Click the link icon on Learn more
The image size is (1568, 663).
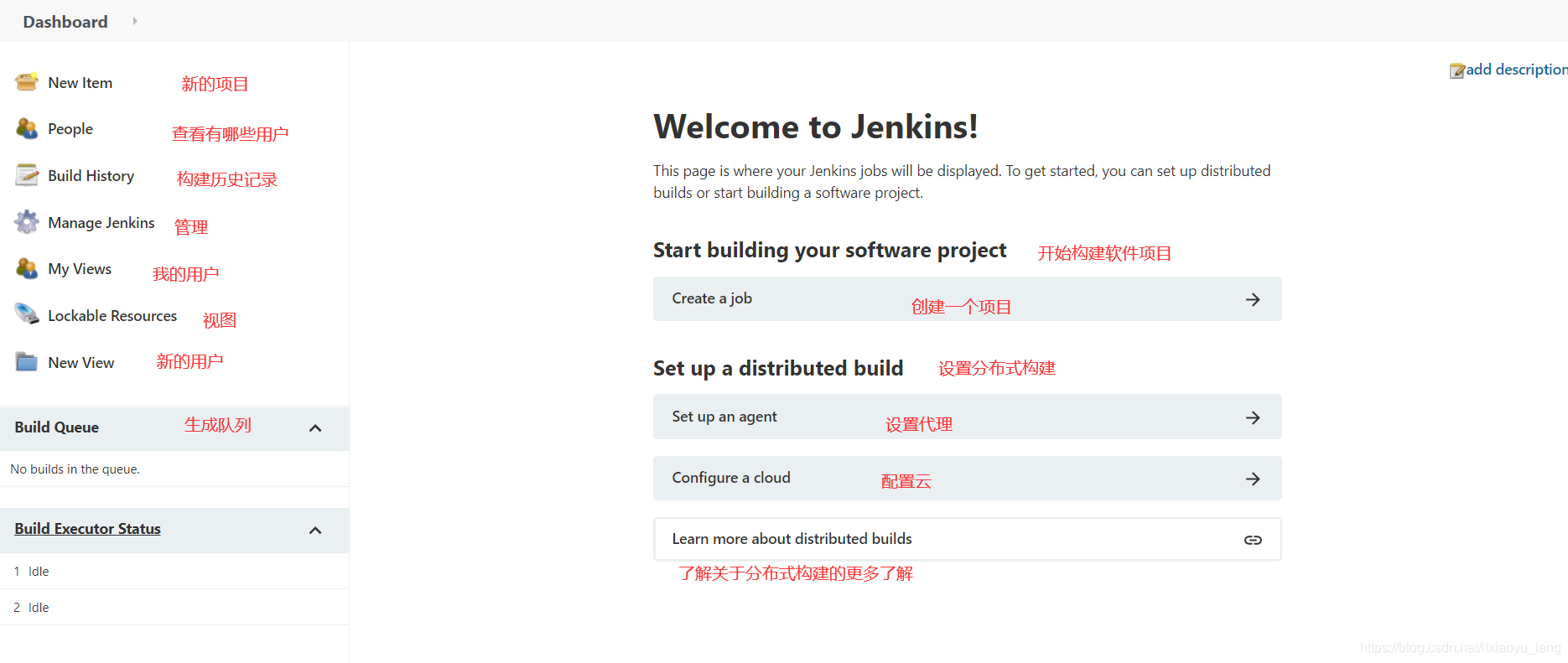pos(1253,540)
